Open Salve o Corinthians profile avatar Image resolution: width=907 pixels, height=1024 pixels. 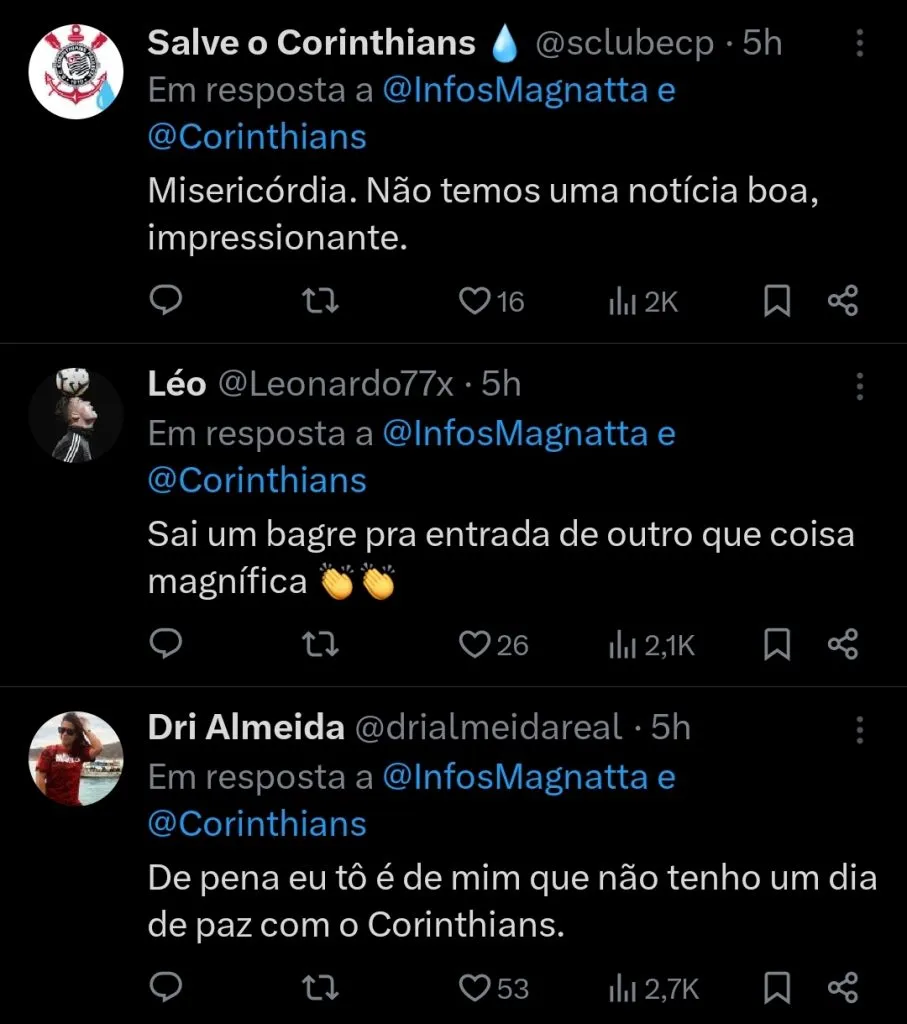click(x=75, y=72)
